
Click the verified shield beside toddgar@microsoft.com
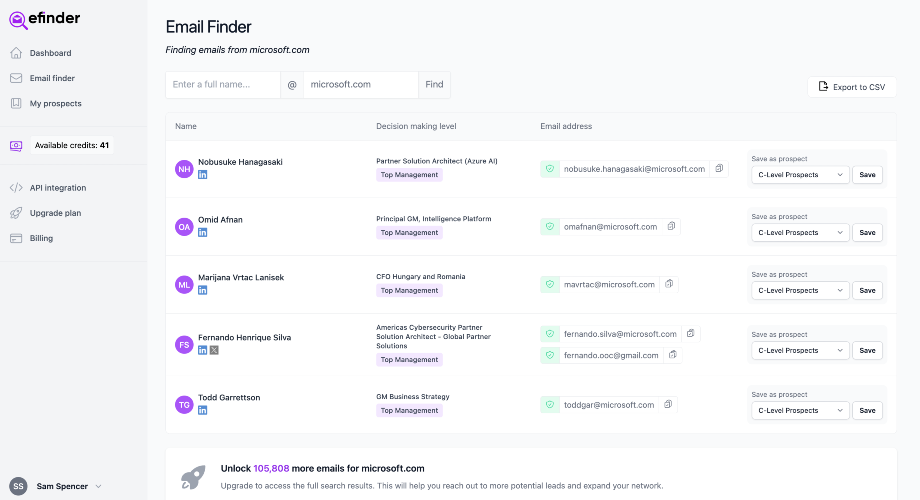pos(550,404)
